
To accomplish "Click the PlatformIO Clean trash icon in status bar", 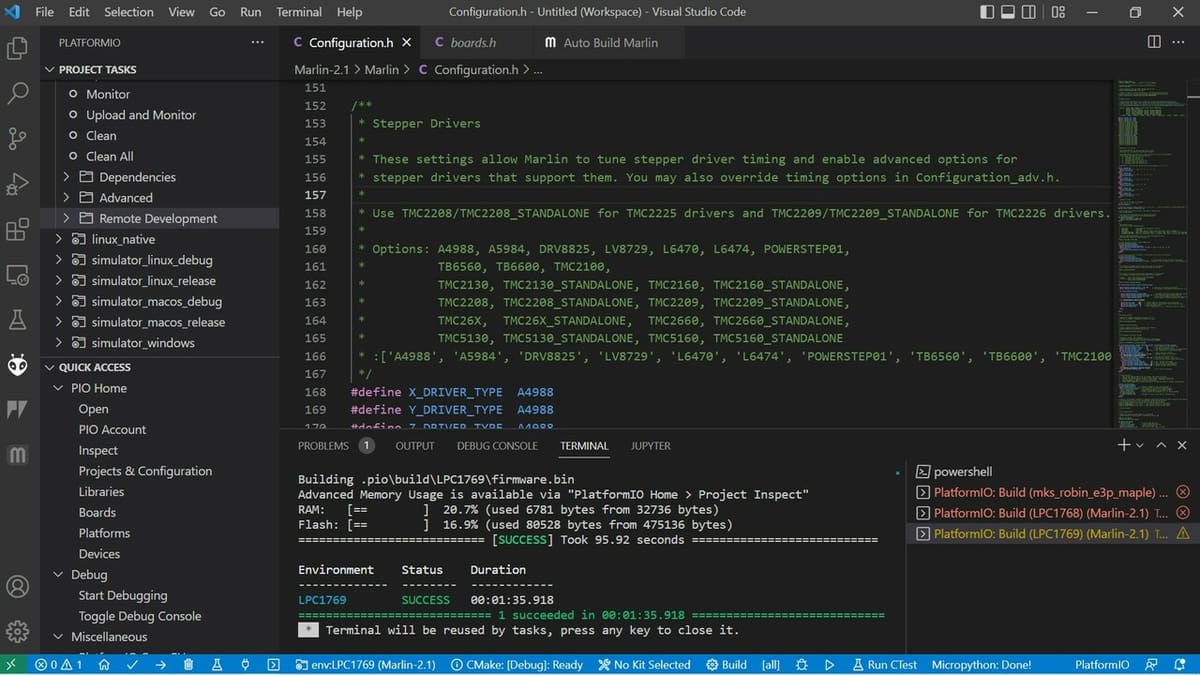I will (188, 664).
